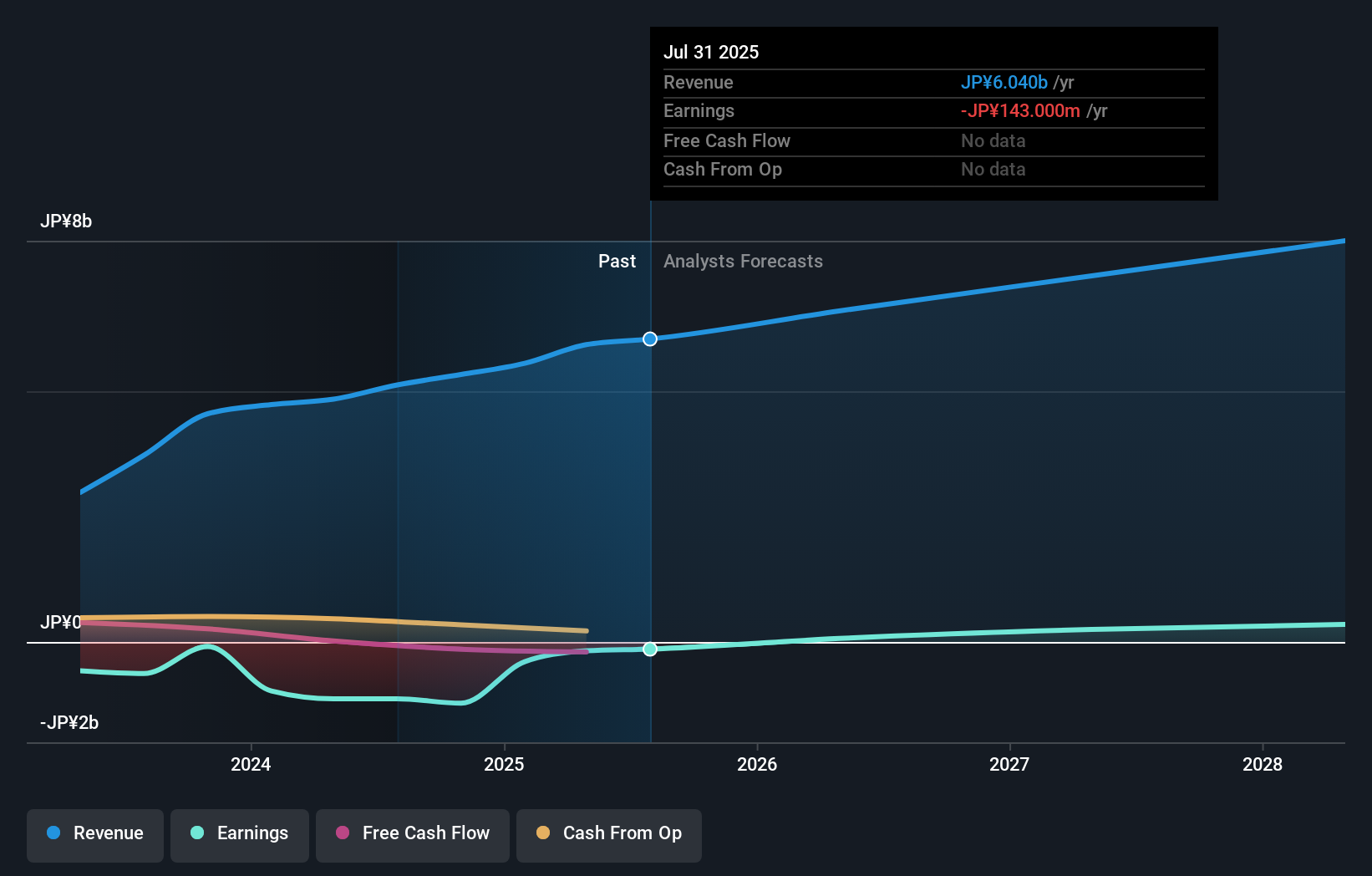This screenshot has height=876, width=1372.
Task: Switch to the Past section of the chart
Action: 617,261
